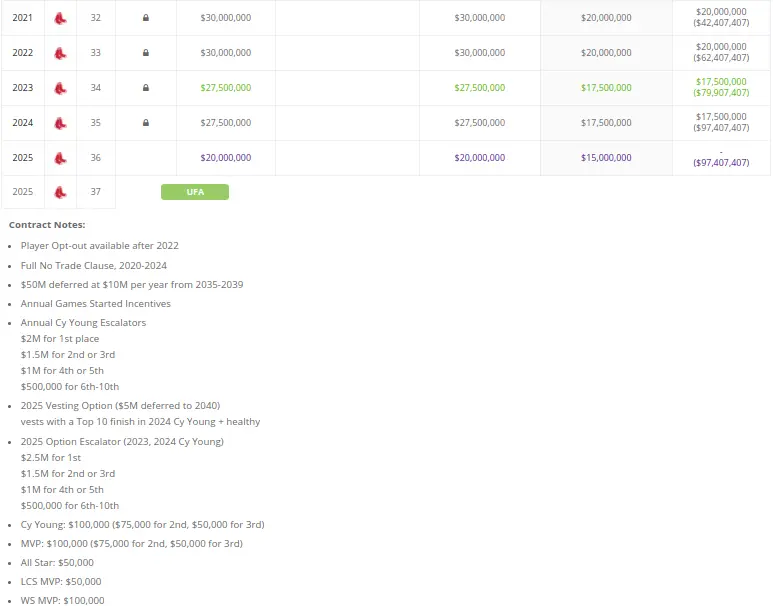Click the lock icon in the 2024 row

click(146, 123)
